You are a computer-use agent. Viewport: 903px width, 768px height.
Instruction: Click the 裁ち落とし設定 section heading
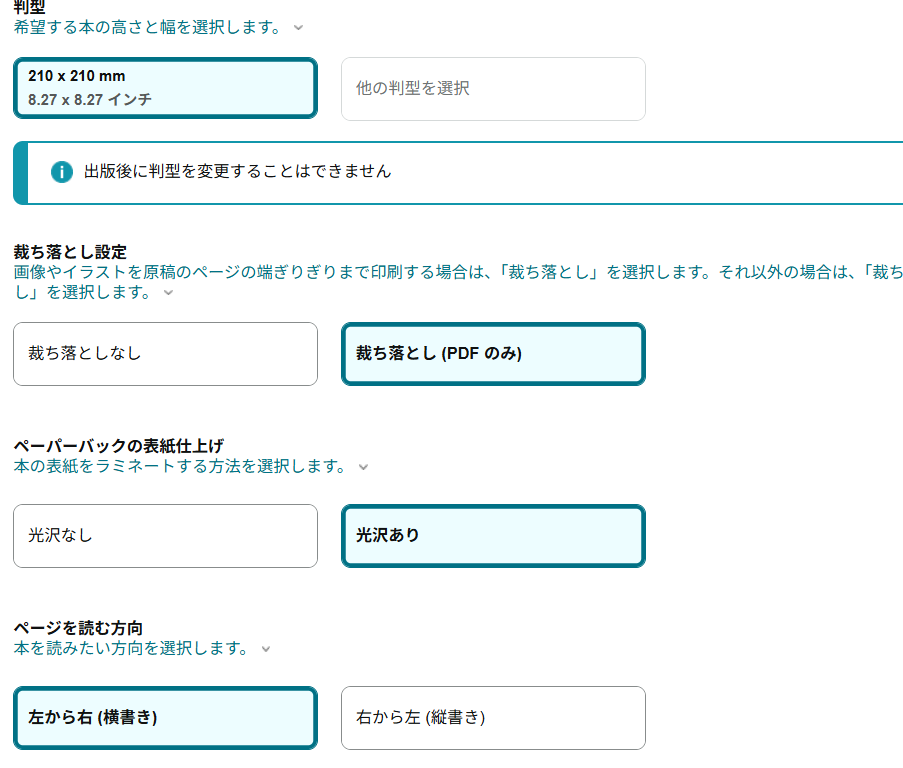point(70,252)
